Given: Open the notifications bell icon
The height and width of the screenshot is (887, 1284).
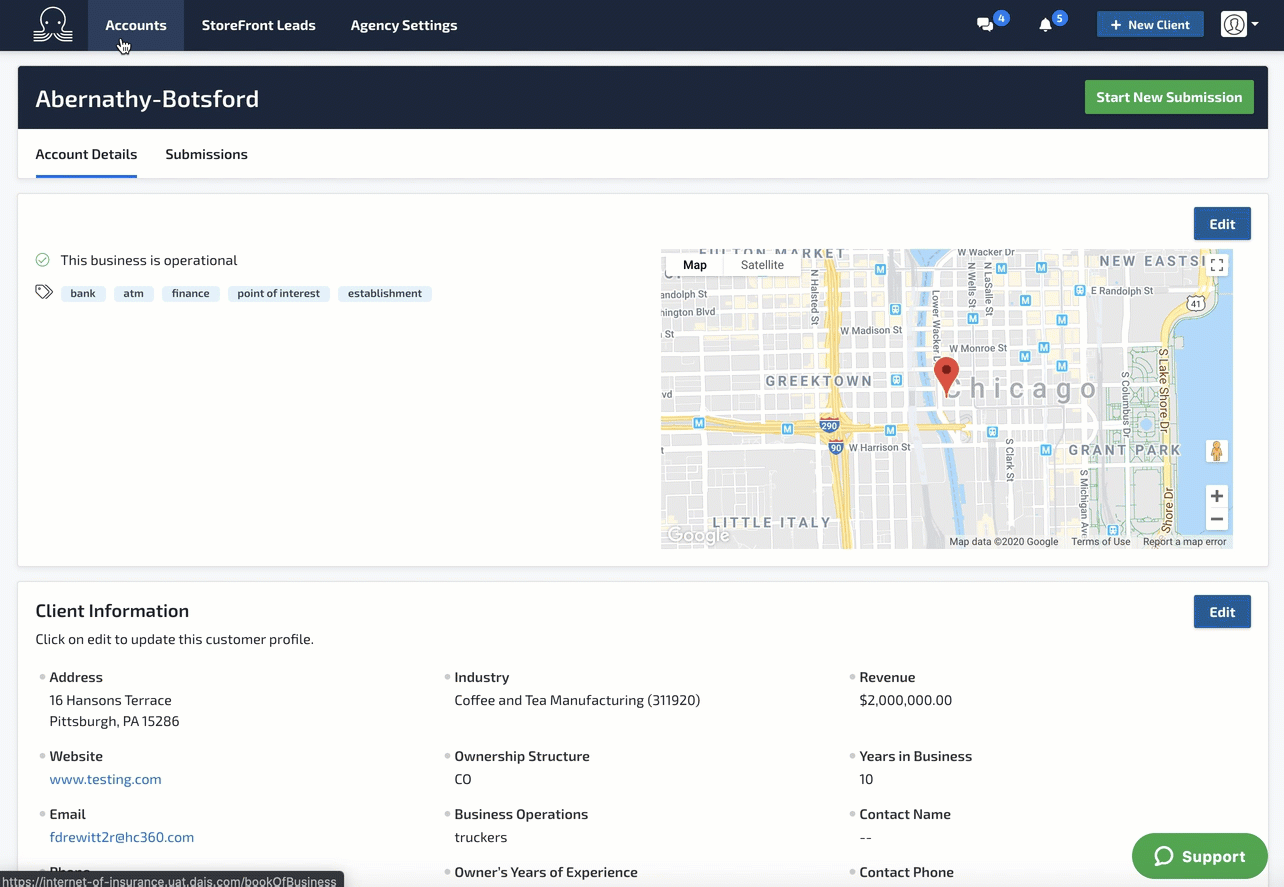Looking at the screenshot, I should (1045, 25).
